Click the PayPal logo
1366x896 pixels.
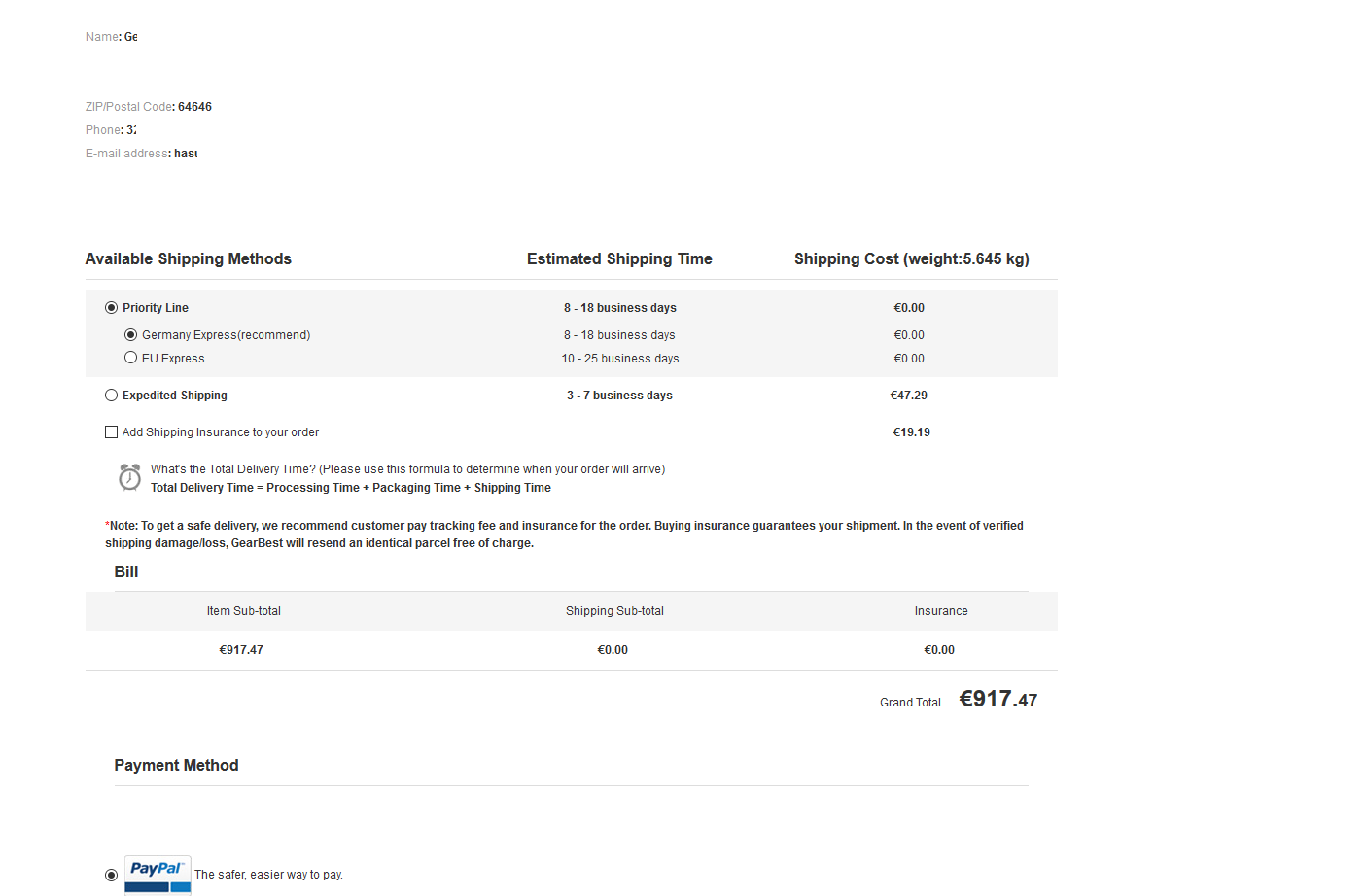pos(157,874)
